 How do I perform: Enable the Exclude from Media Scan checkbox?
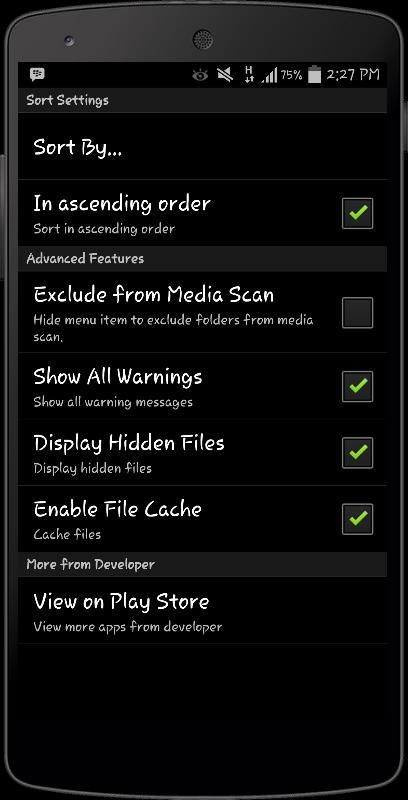tap(358, 313)
